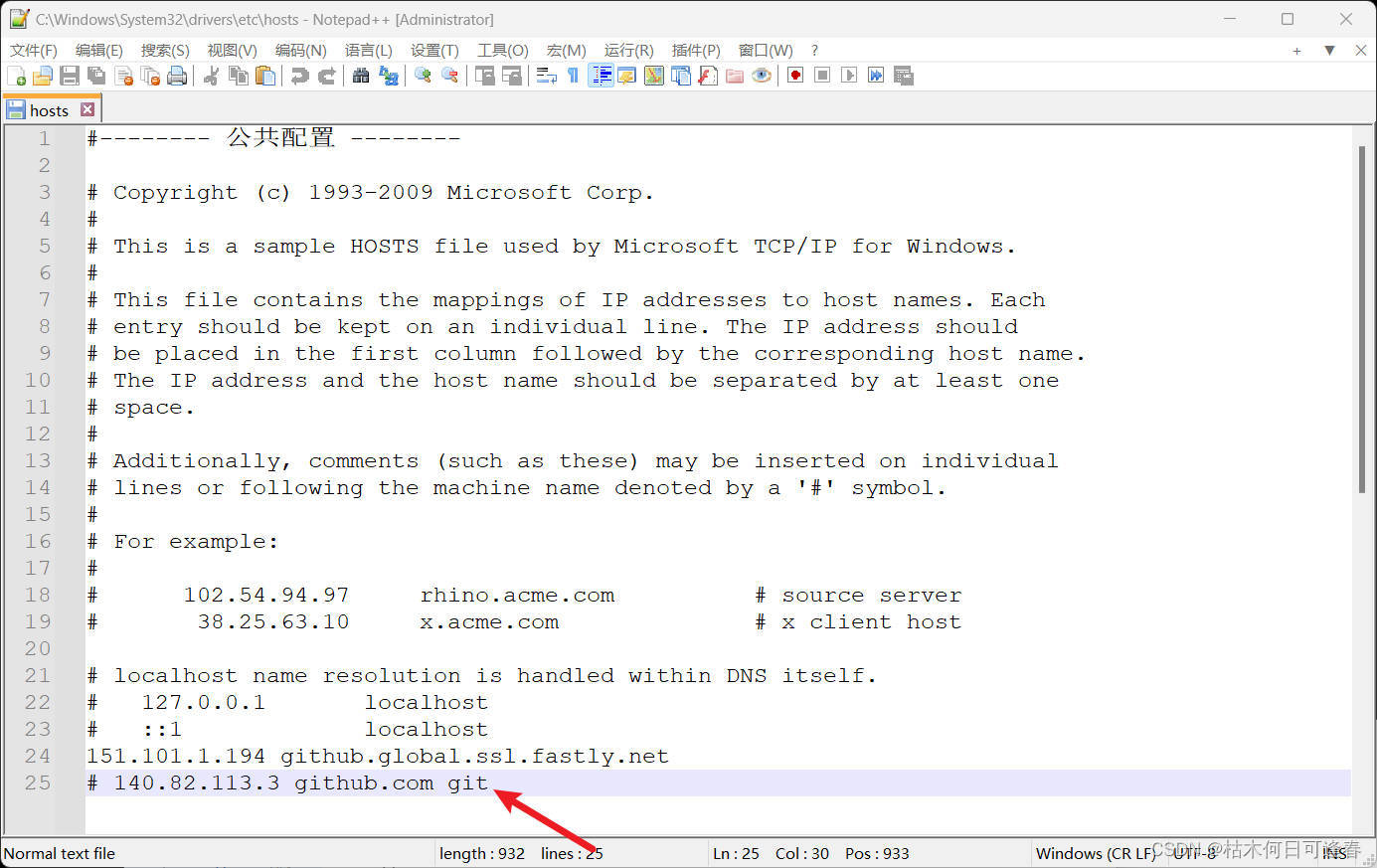Undo last edit with Undo arrow
Image resolution: width=1377 pixels, height=868 pixels.
(299, 76)
